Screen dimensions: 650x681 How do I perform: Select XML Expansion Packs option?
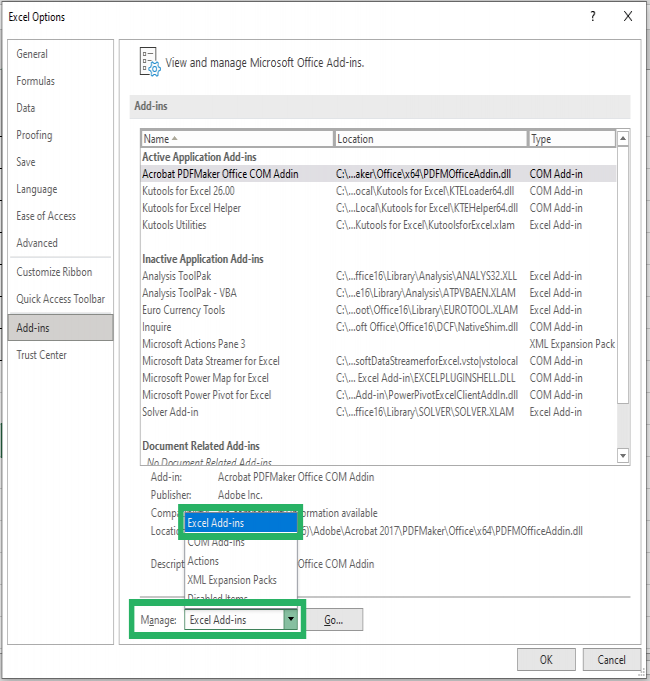(x=232, y=580)
